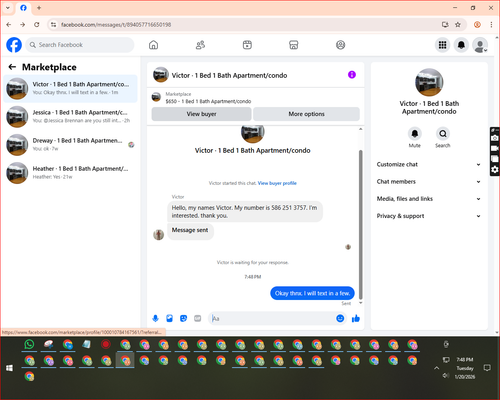The image size is (500, 400).
Task: Click the 'Okay thnx' sent message bubble
Action: tap(312, 293)
